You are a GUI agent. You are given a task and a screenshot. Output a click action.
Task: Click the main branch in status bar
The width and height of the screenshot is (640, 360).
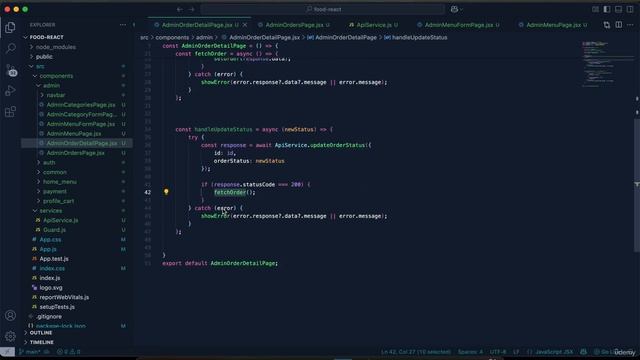pos(30,351)
